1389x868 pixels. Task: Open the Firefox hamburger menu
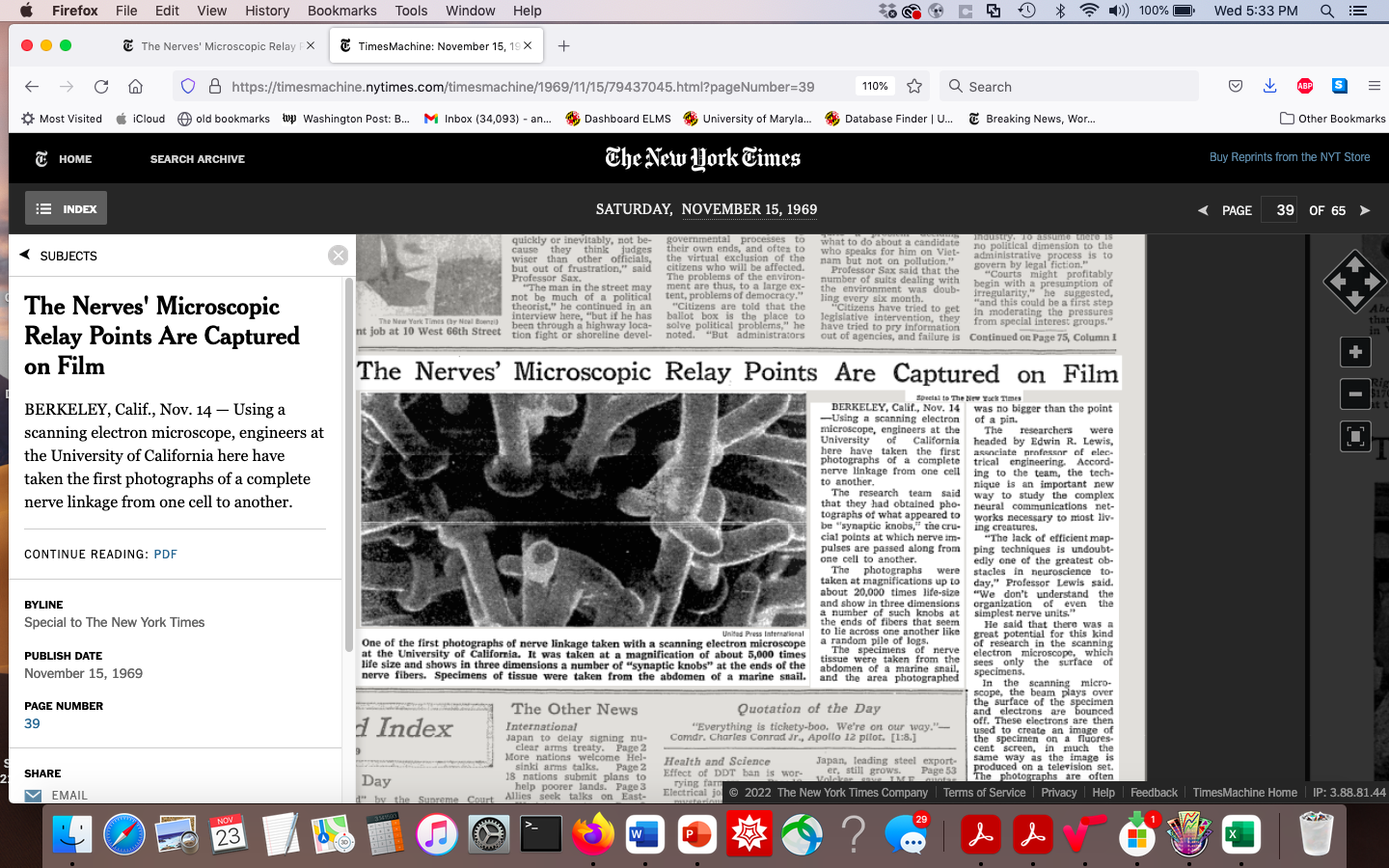click(1375, 86)
